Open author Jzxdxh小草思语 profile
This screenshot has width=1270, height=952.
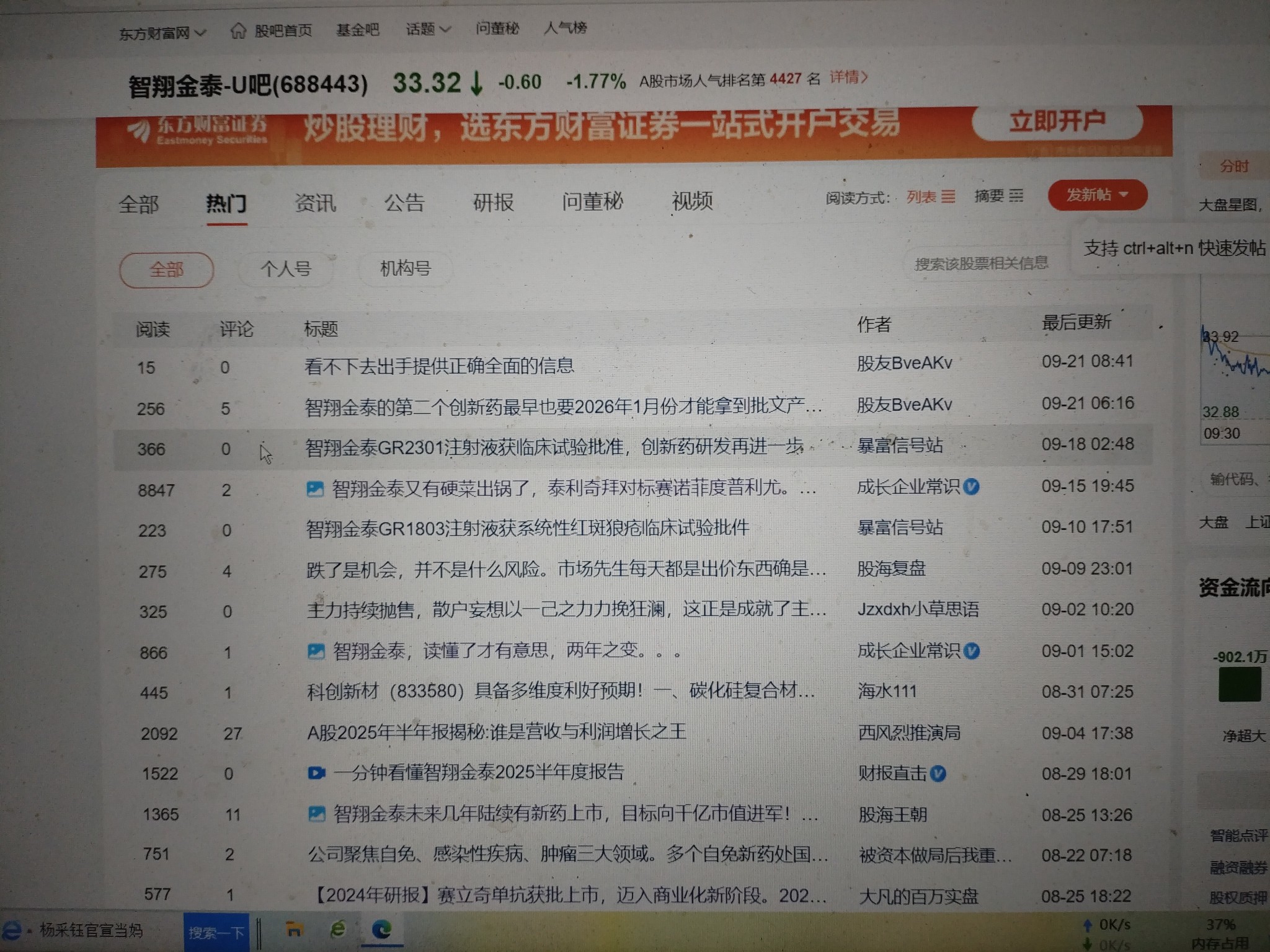pyautogui.click(x=918, y=609)
